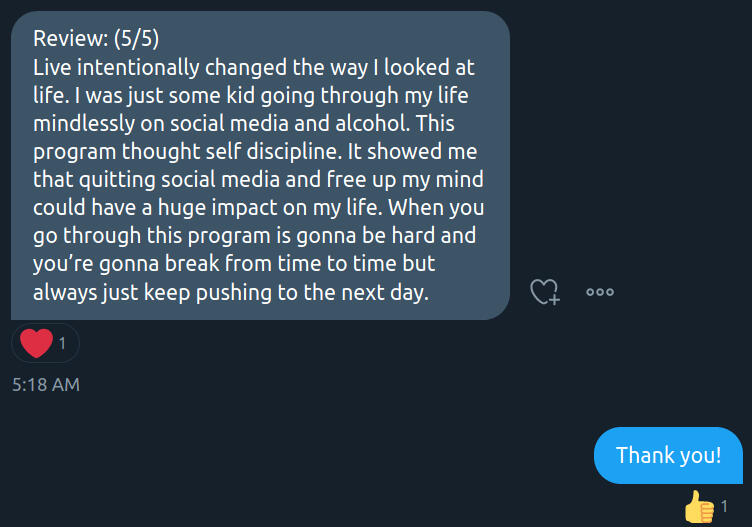Click the "(5/5)" rating text

coord(136,39)
